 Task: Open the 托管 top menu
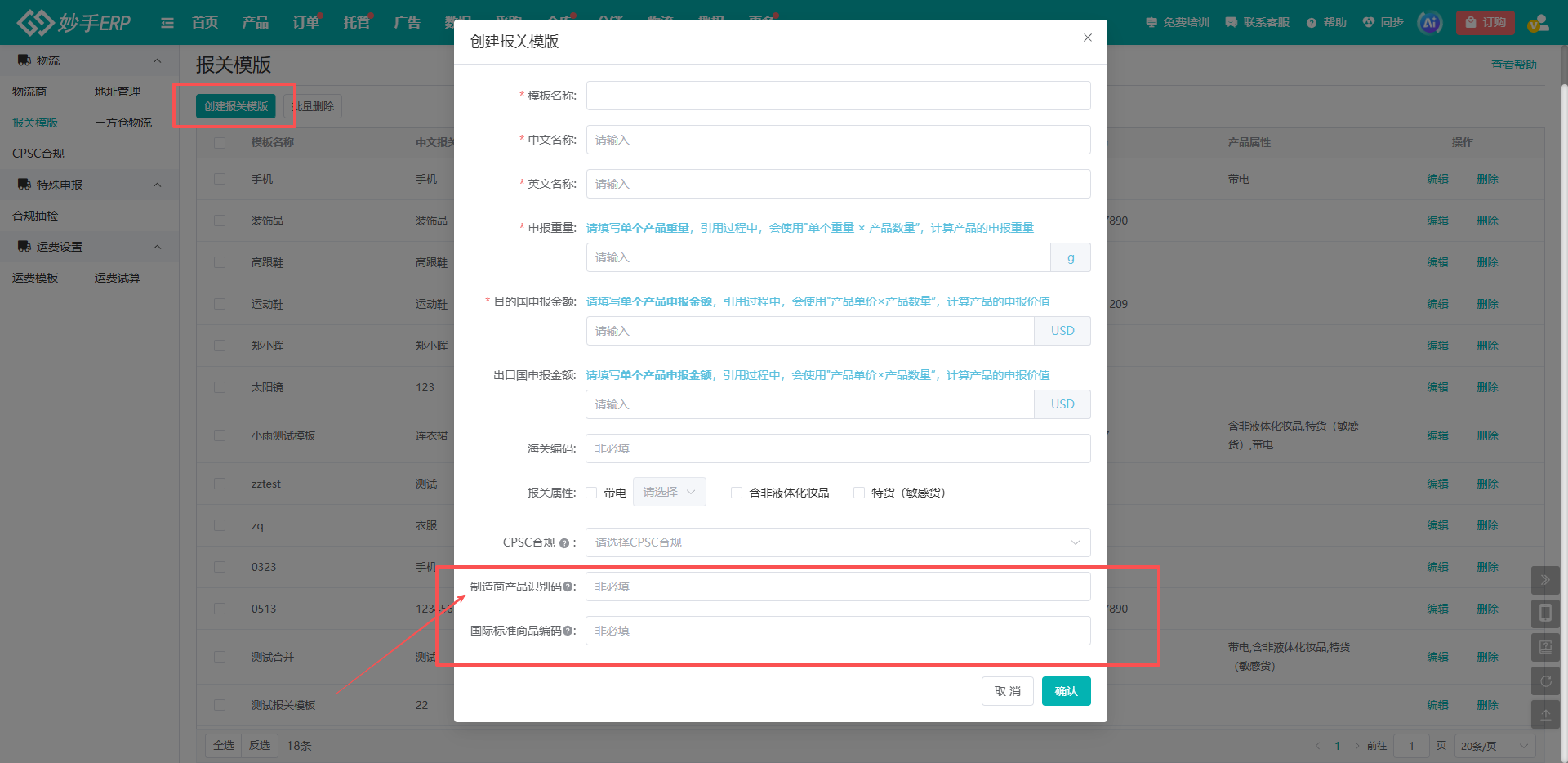(x=357, y=23)
